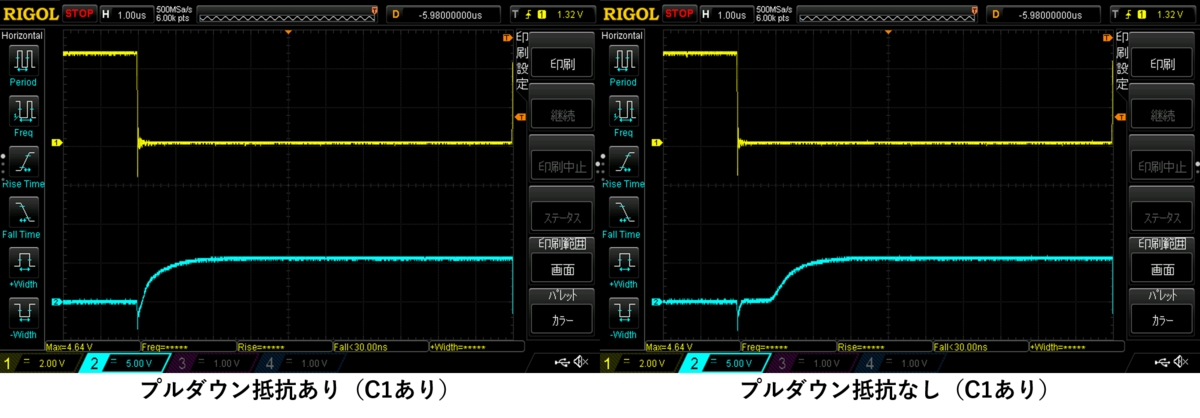Click Fall<30.00ns readout on right scope
1200x418 pixels.
click(982, 346)
